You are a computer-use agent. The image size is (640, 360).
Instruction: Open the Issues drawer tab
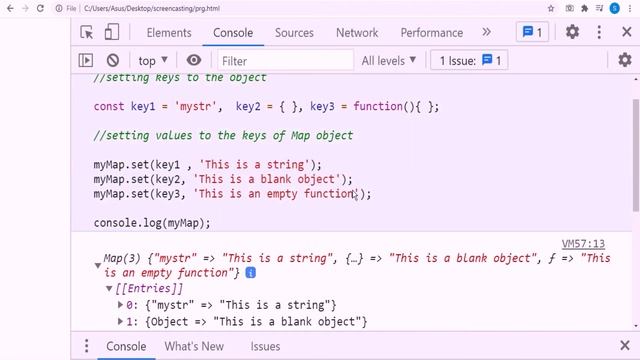(265, 346)
